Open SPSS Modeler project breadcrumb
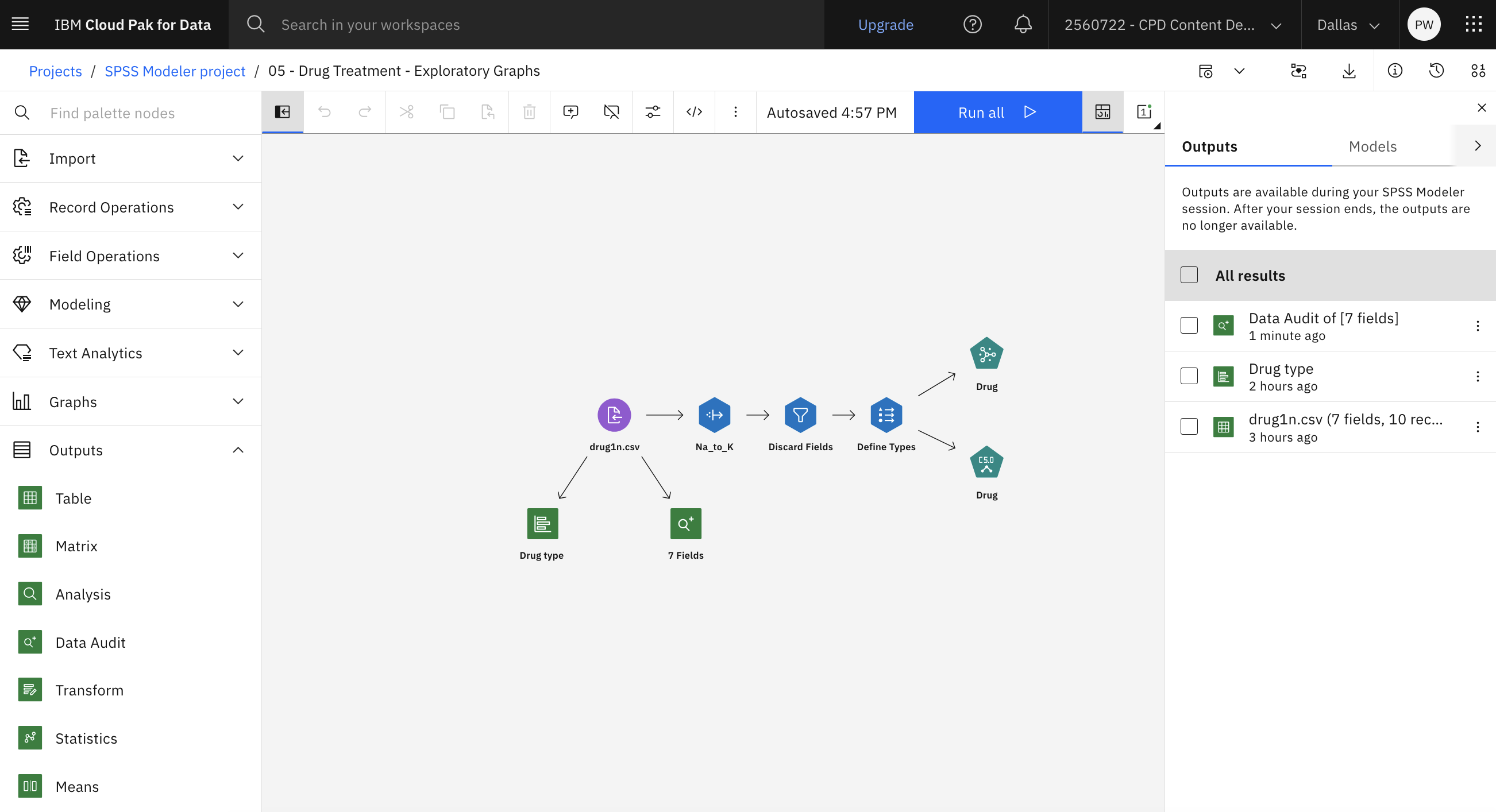 click(x=175, y=71)
